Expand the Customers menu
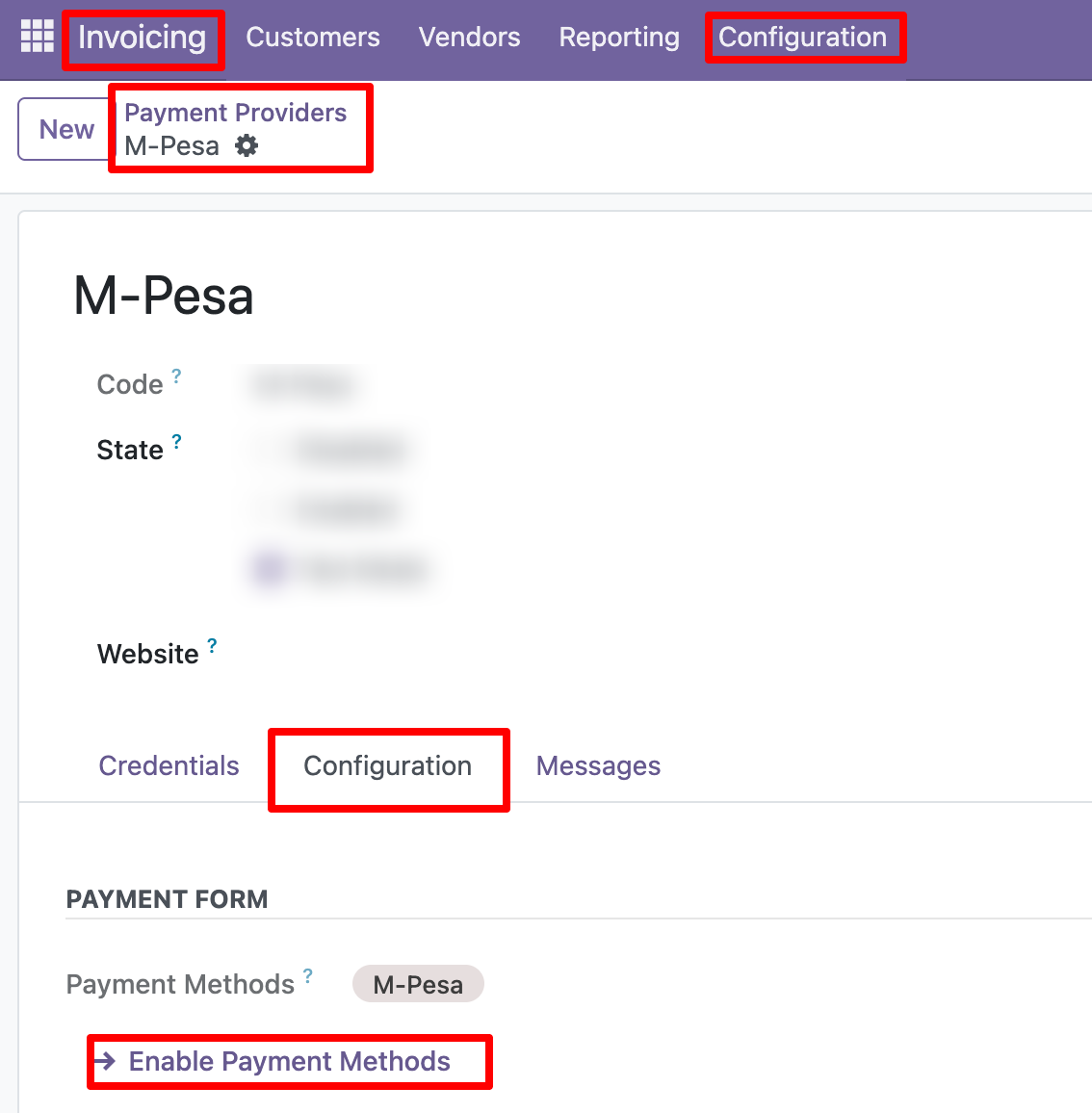 point(313,38)
